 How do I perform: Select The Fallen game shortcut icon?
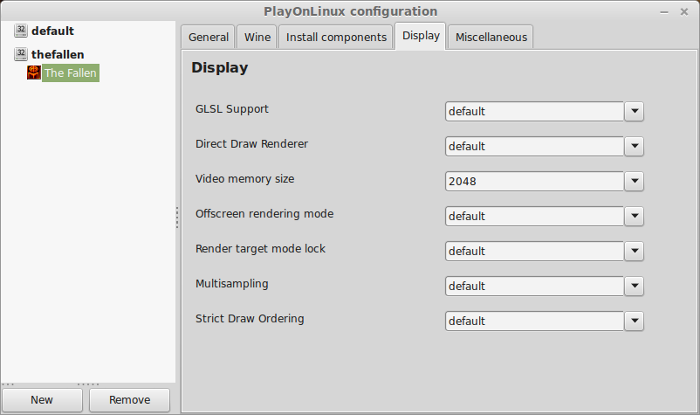[33, 73]
